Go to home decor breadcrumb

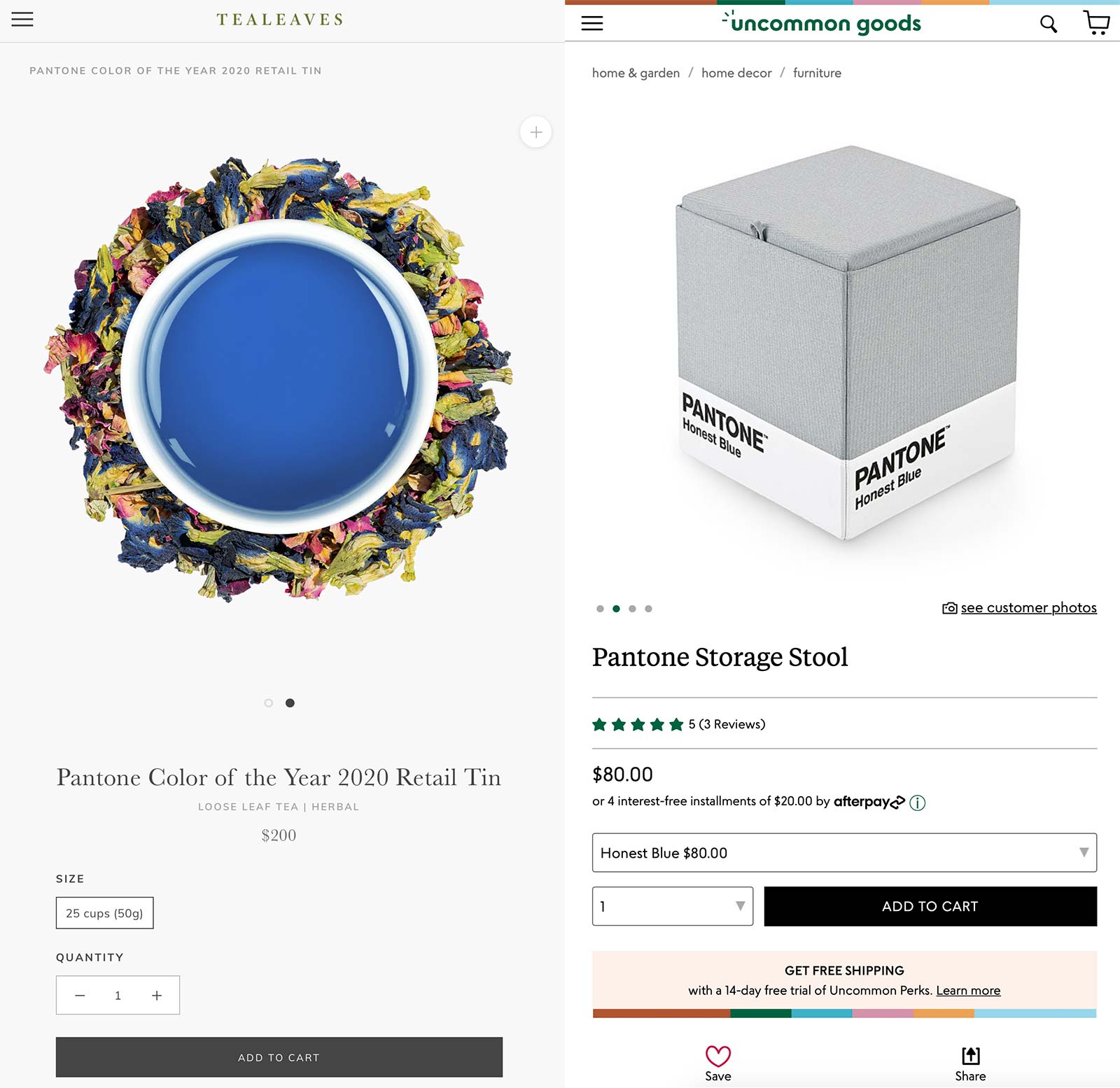click(736, 73)
